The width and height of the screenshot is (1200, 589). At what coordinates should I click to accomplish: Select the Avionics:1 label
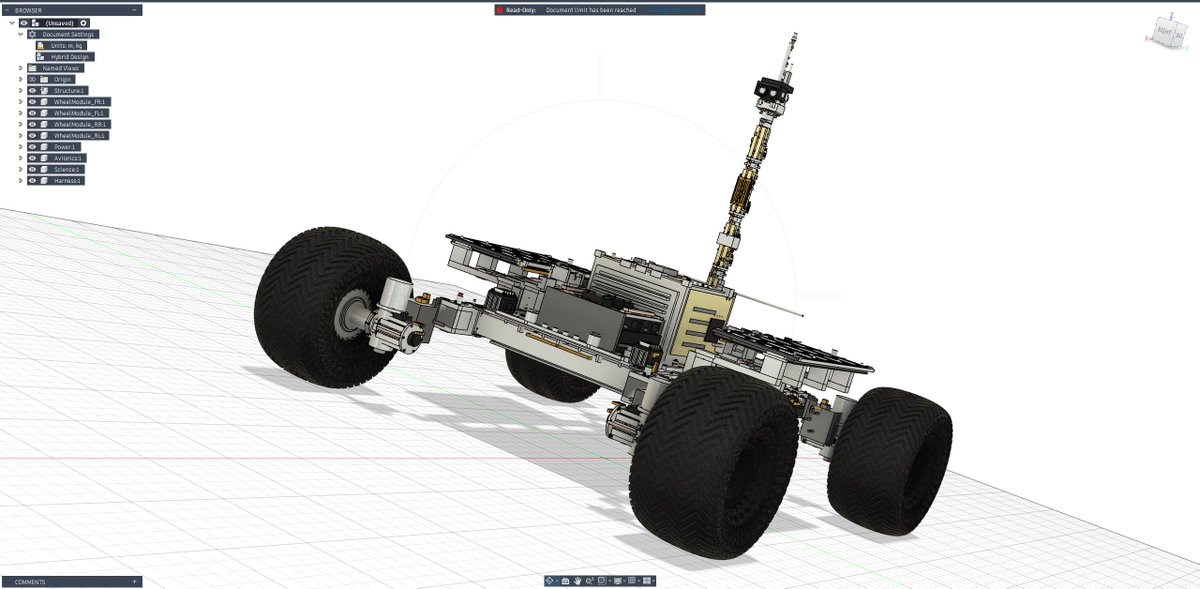69,158
